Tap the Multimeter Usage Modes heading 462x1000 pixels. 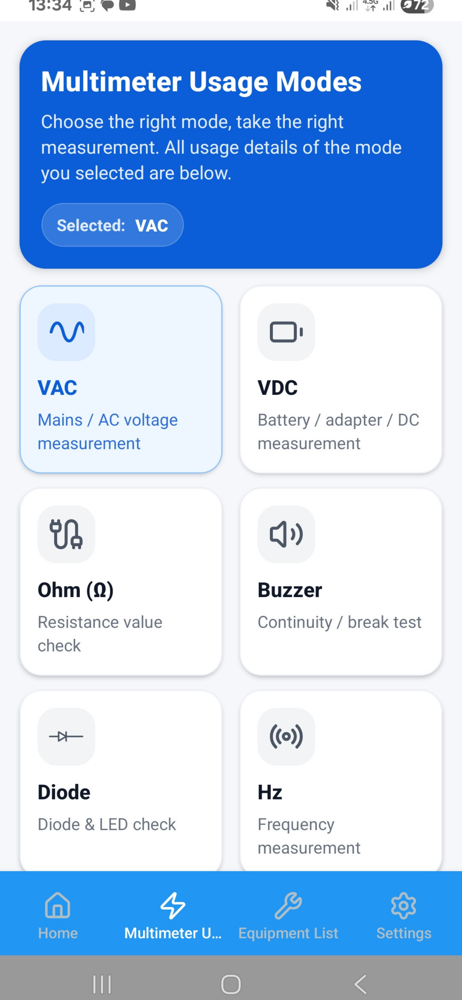201,82
